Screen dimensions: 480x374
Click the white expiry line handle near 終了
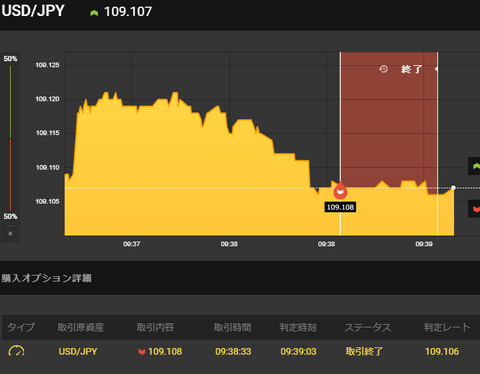[437, 69]
